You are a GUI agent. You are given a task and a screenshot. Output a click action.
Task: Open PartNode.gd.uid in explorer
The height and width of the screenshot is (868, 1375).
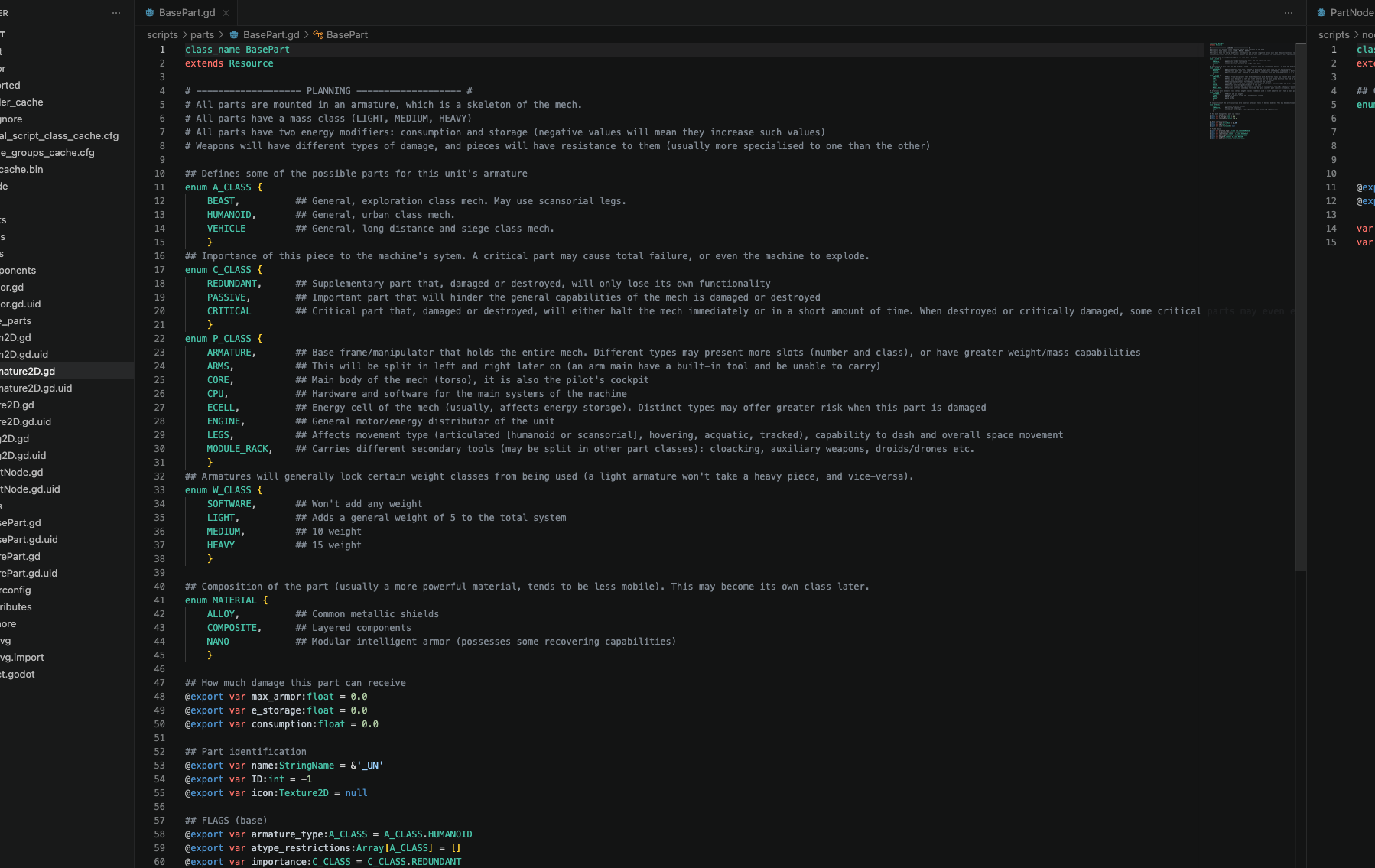67,489
